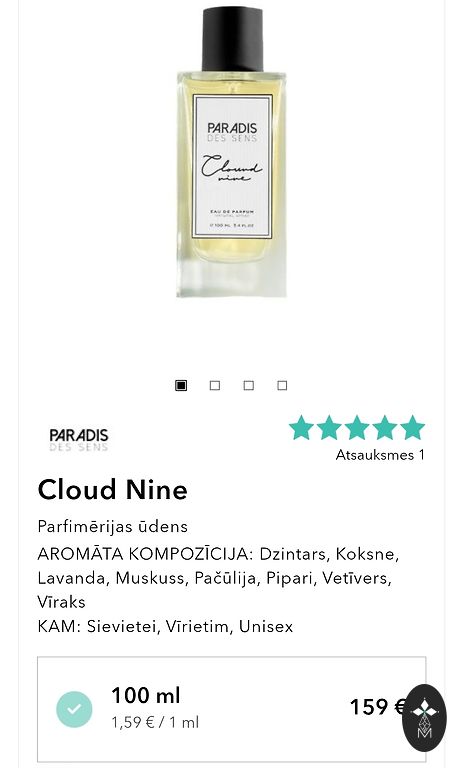463x768 pixels.
Task: Switch to the second carousel image dot
Action: click(x=215, y=385)
